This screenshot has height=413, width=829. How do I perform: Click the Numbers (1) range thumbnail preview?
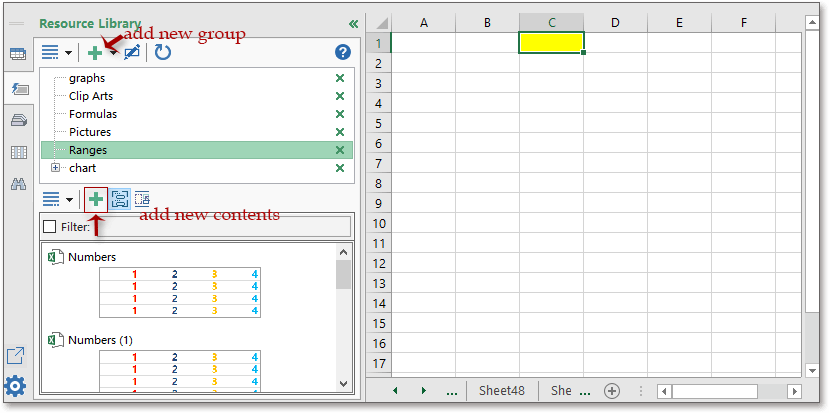pos(180,371)
